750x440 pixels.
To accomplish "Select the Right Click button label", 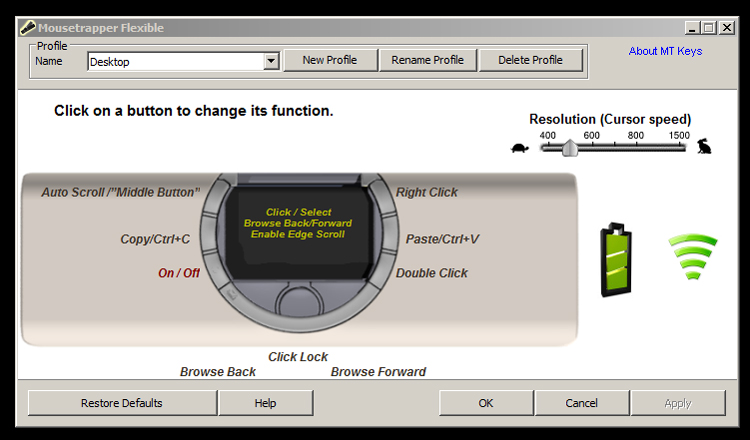I will [427, 192].
